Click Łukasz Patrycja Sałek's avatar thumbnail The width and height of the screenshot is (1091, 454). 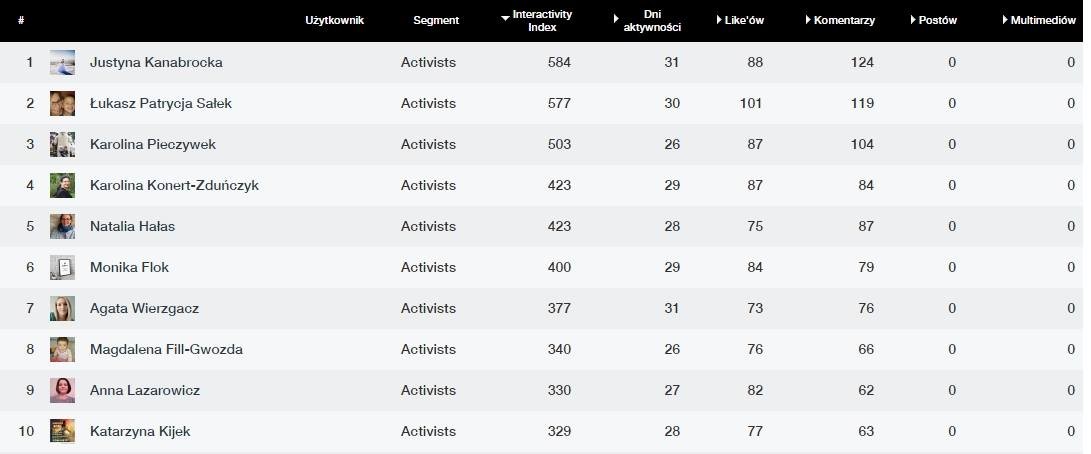pyautogui.click(x=62, y=103)
